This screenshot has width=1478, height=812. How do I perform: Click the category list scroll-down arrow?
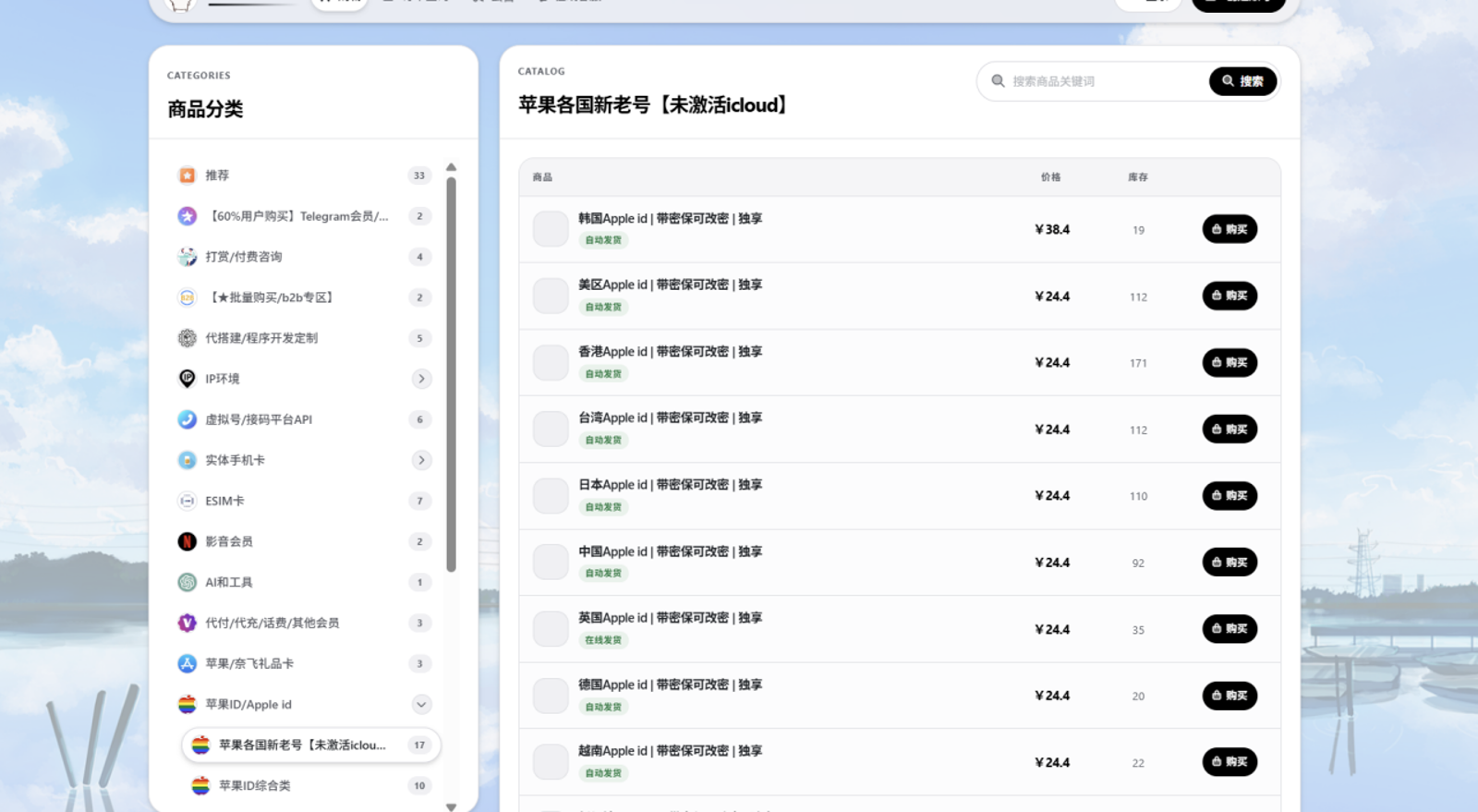click(451, 806)
